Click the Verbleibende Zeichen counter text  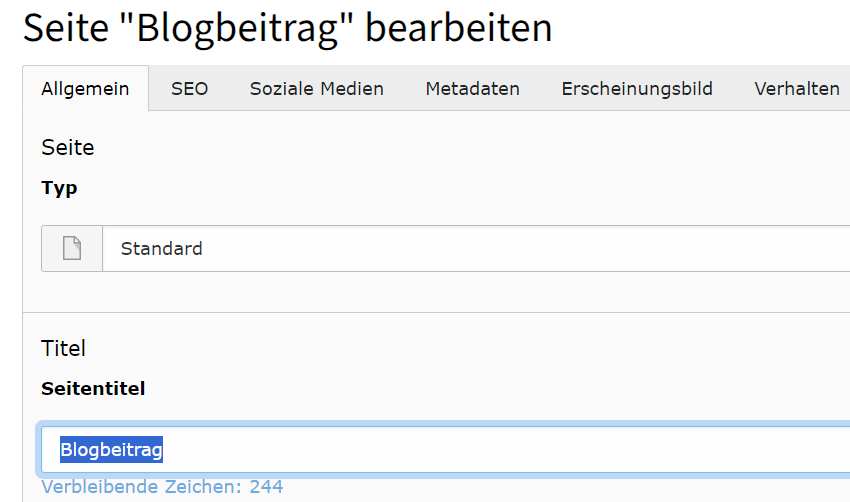[162, 487]
